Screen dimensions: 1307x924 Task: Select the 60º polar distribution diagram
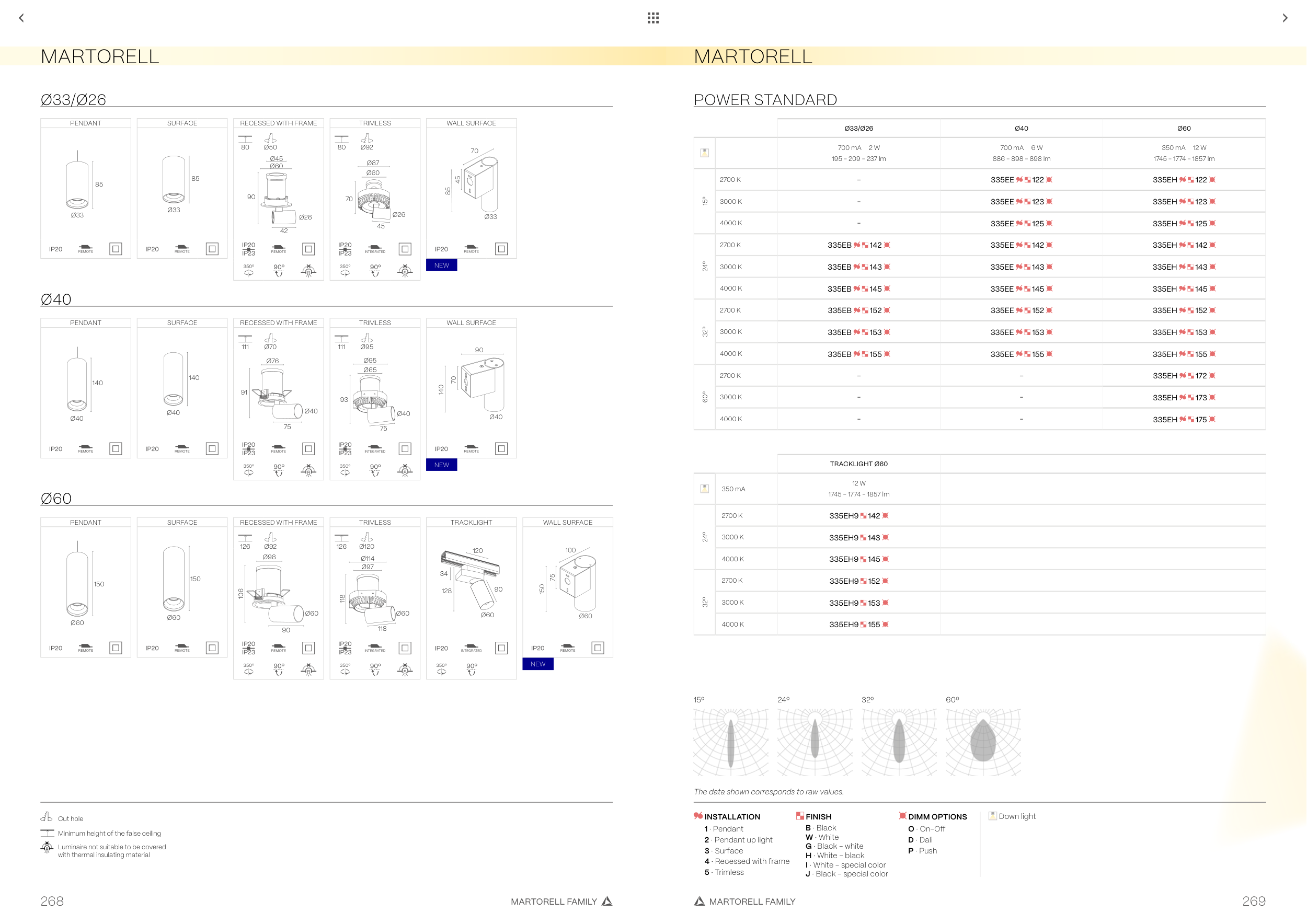pyautogui.click(x=983, y=742)
